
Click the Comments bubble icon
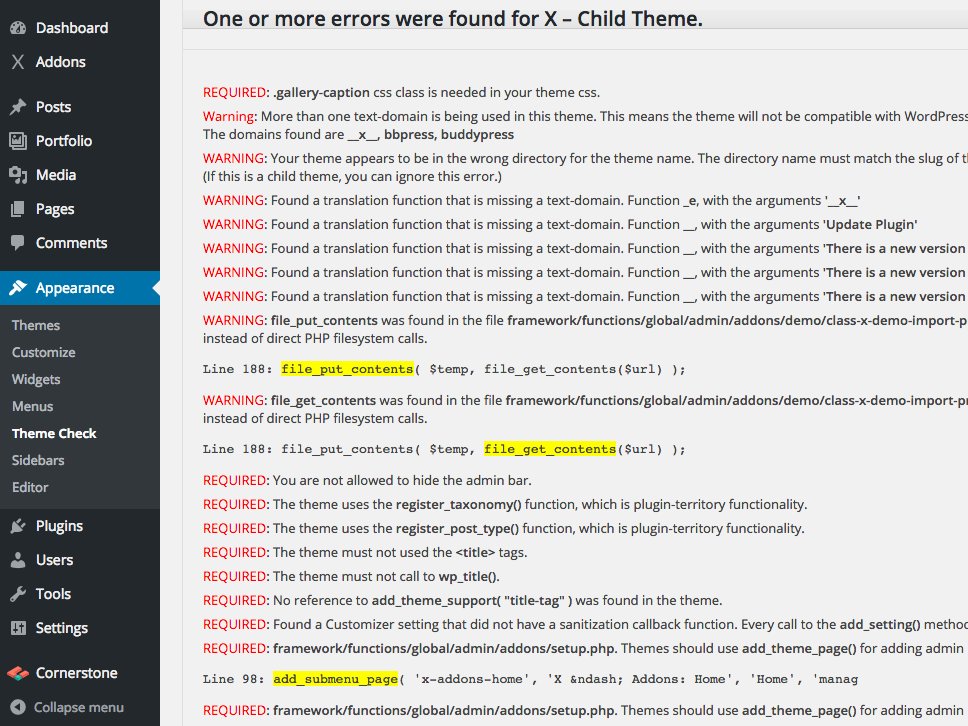pos(18,243)
